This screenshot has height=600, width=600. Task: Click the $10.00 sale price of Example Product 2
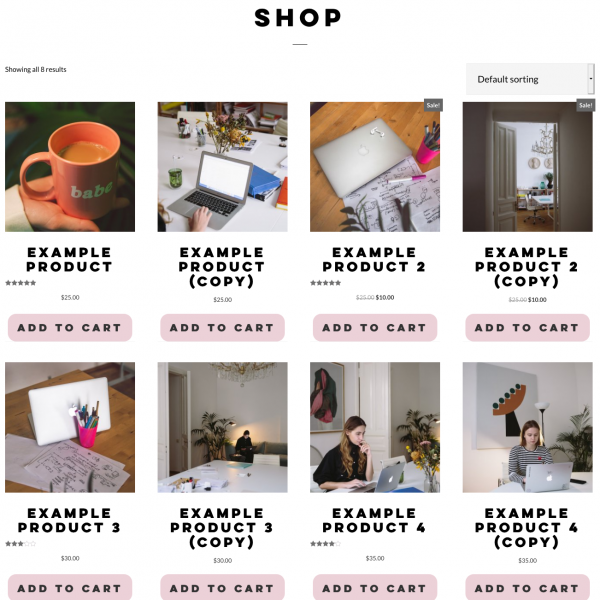[x=385, y=297]
